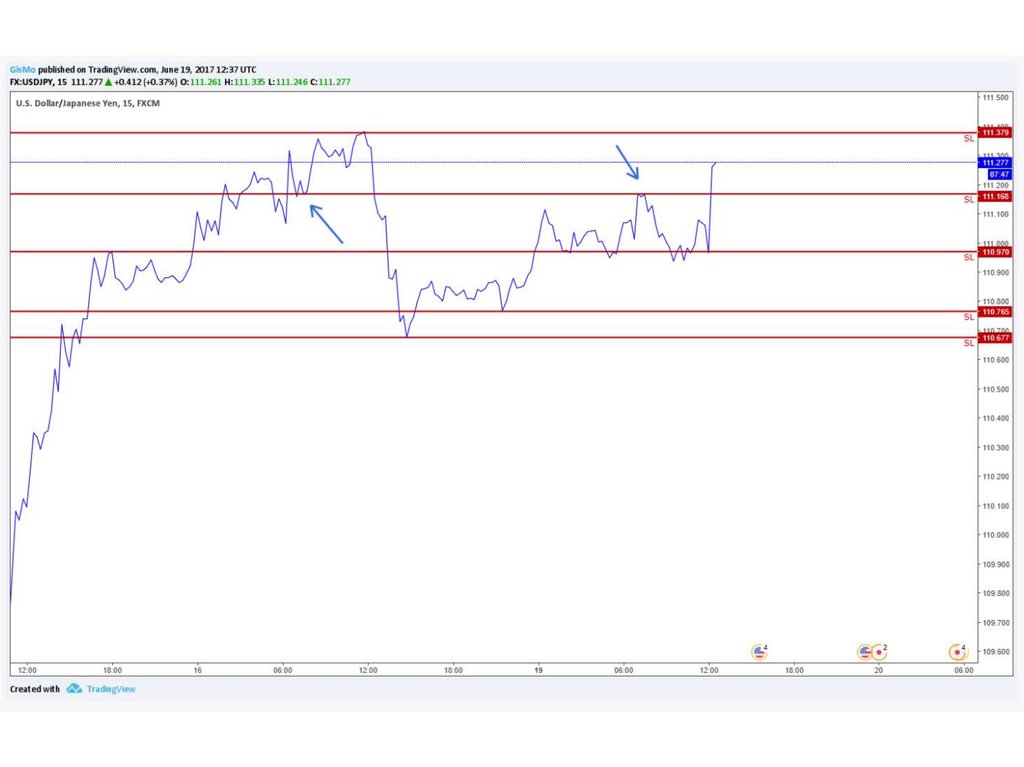Screen dimensions: 1024x767
Task: Select the 111.379 red price label
Action: (996, 133)
